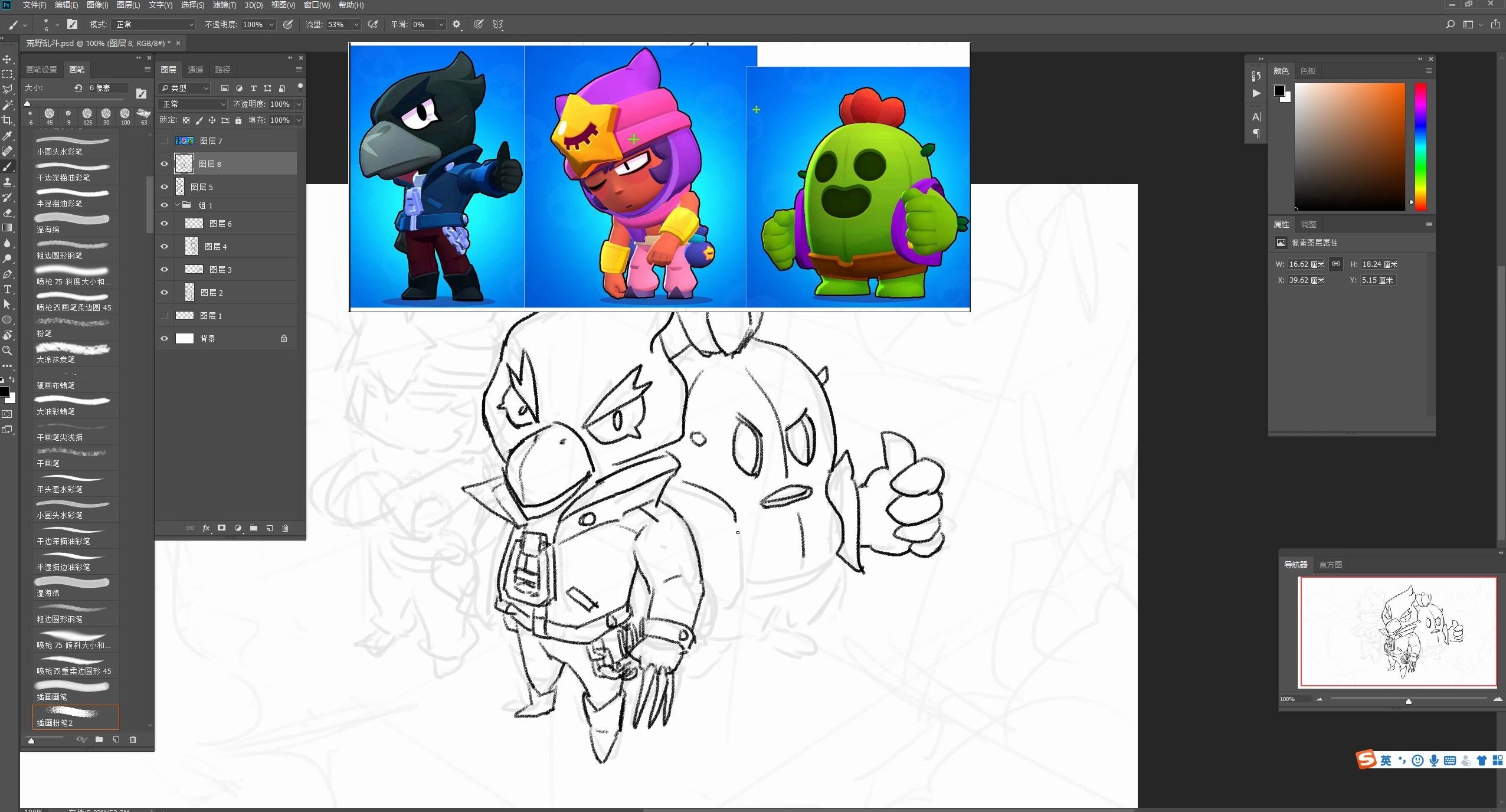
Task: Open the brush settings panel toggle icon
Action: click(72, 24)
